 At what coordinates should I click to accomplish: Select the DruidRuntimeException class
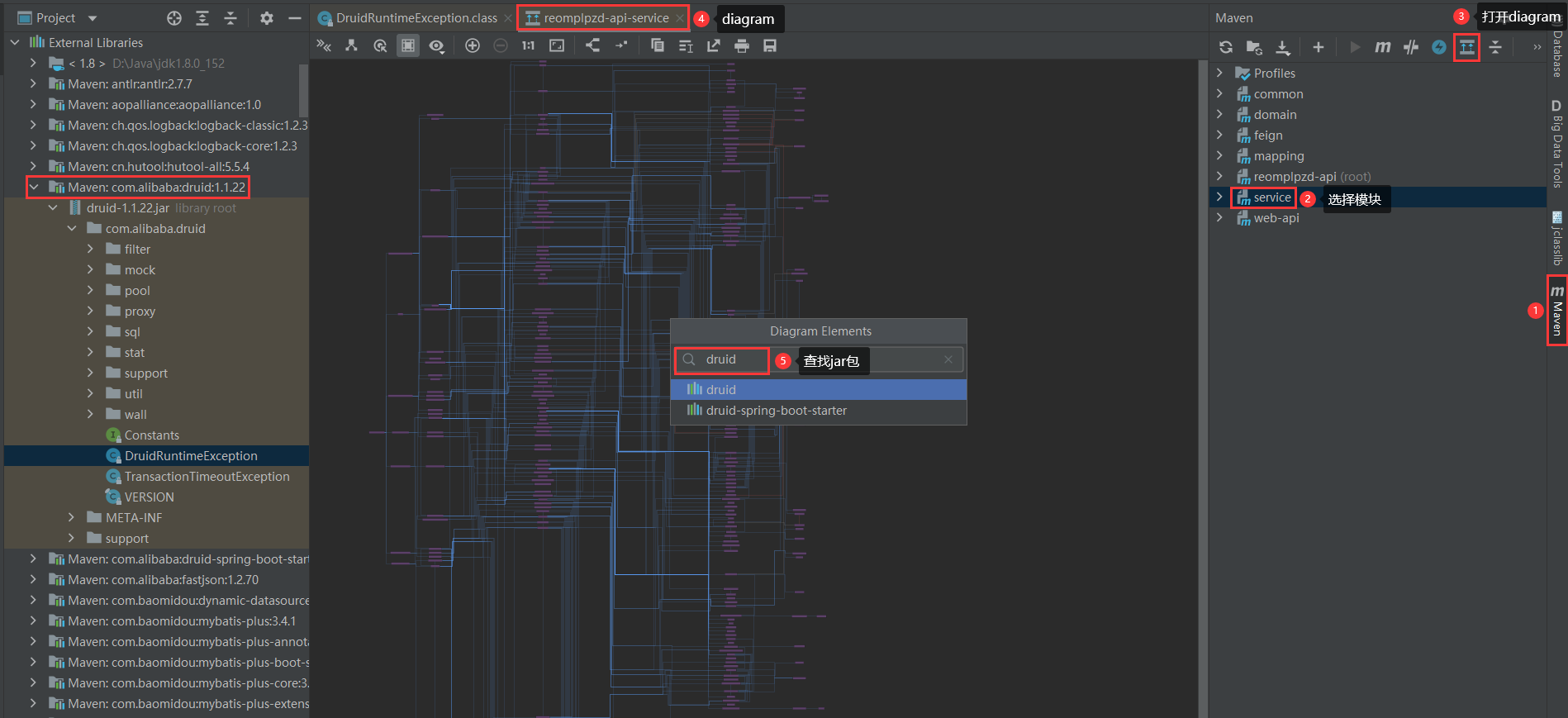[x=191, y=456]
